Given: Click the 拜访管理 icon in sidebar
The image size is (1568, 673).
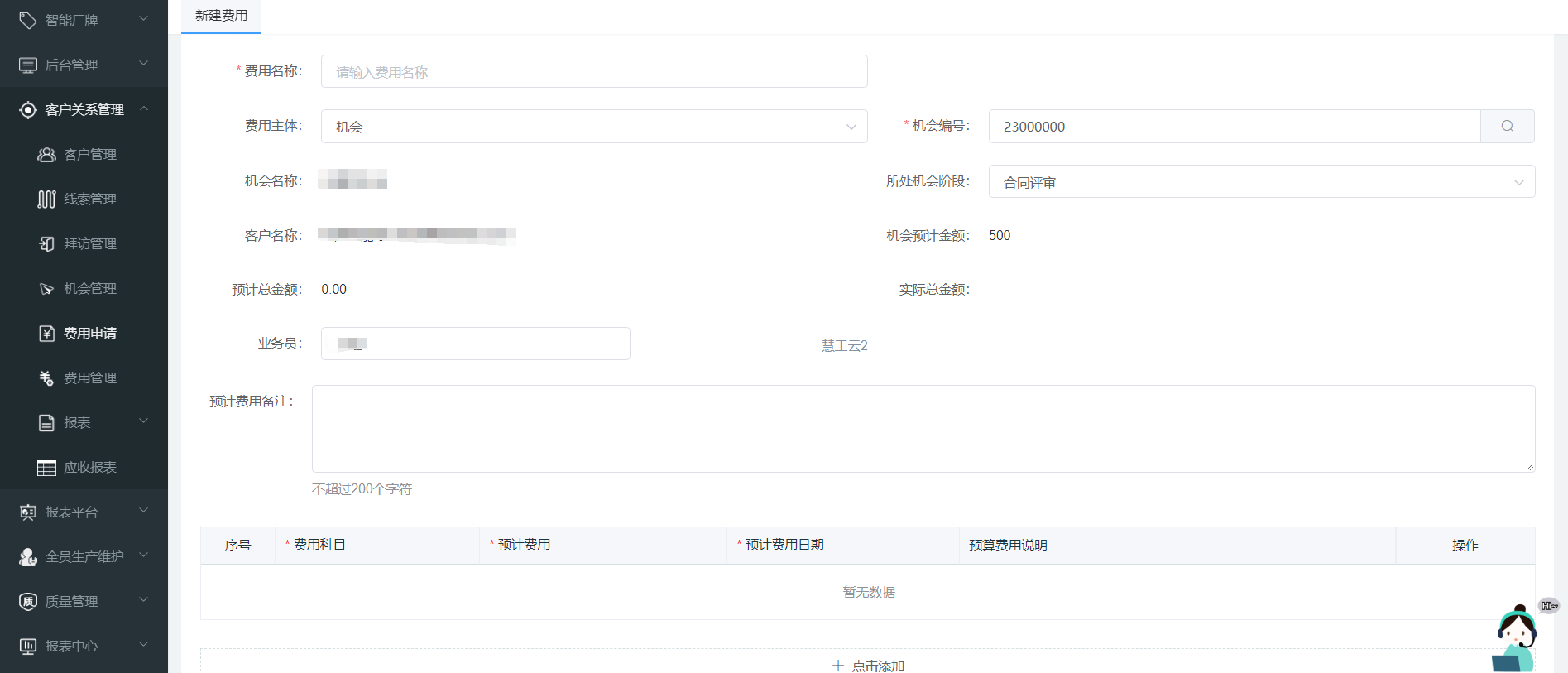Looking at the screenshot, I should (46, 244).
